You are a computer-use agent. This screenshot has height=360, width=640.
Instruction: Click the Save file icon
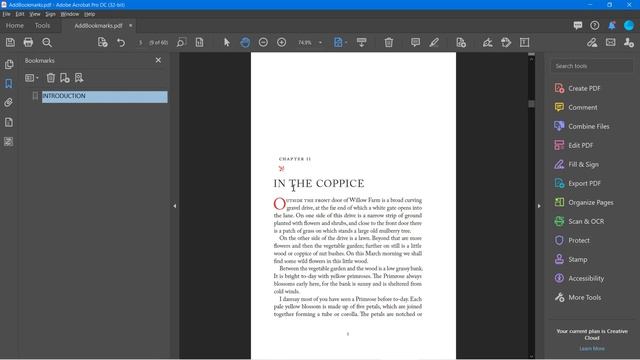10,42
